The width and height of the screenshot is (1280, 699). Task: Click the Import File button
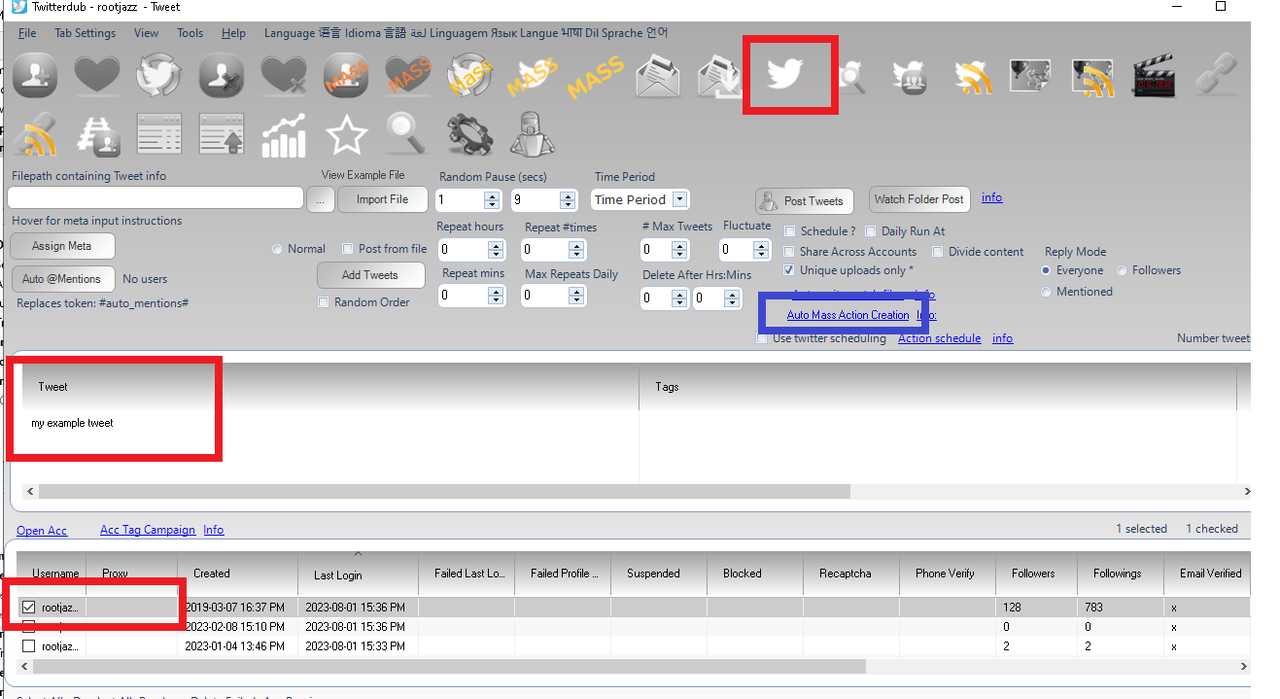(382, 199)
